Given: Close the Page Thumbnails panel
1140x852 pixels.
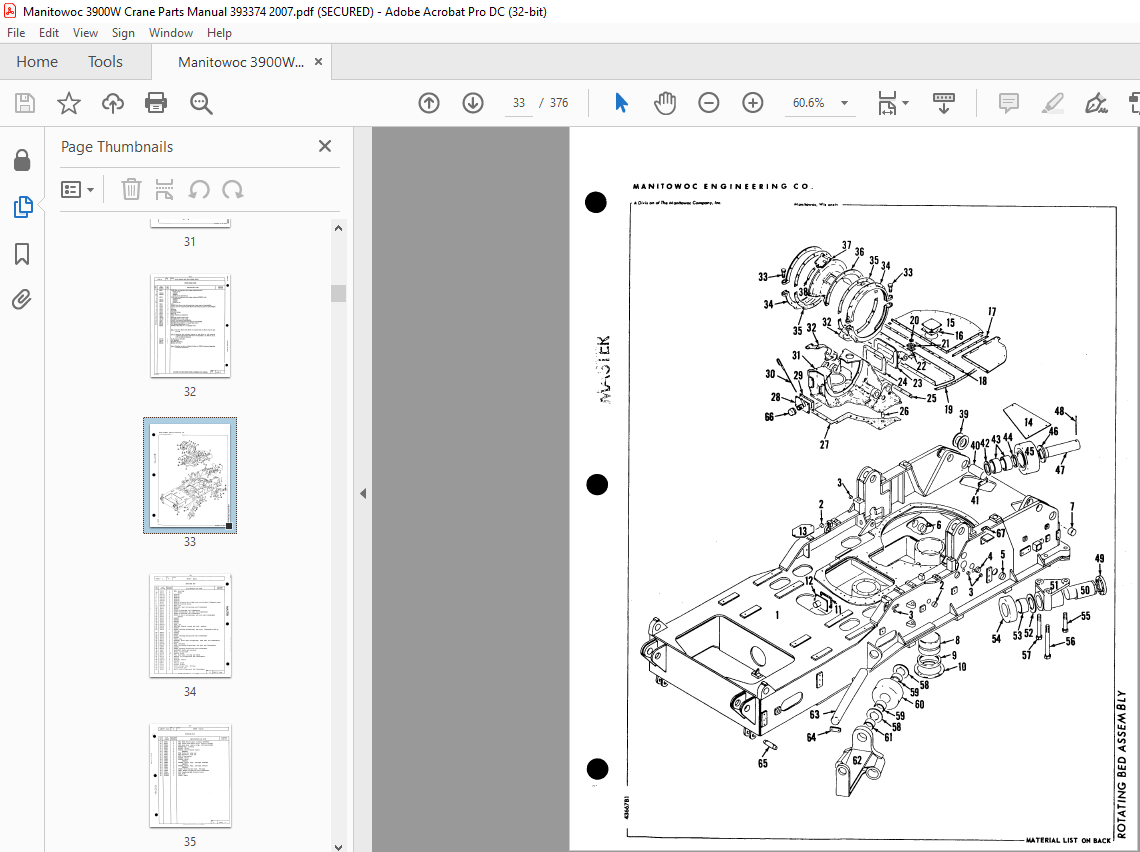Looking at the screenshot, I should coord(325,146).
